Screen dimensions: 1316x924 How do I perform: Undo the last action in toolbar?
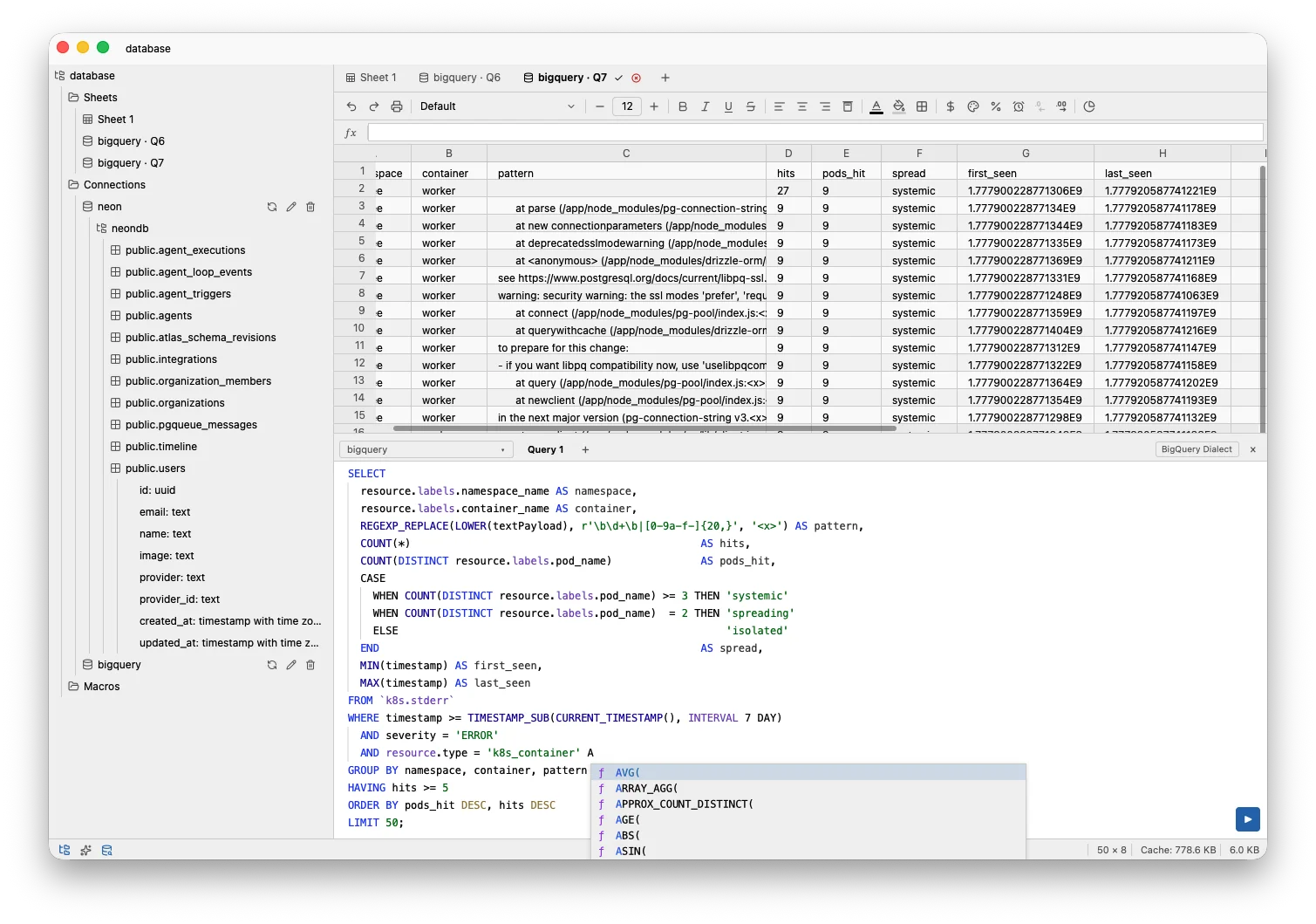pos(351,106)
